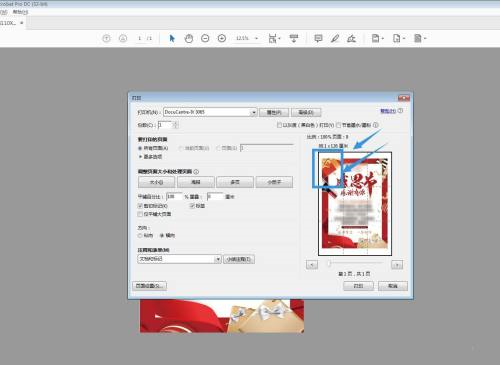
Task: Click the page range text field
Action: coord(267,148)
